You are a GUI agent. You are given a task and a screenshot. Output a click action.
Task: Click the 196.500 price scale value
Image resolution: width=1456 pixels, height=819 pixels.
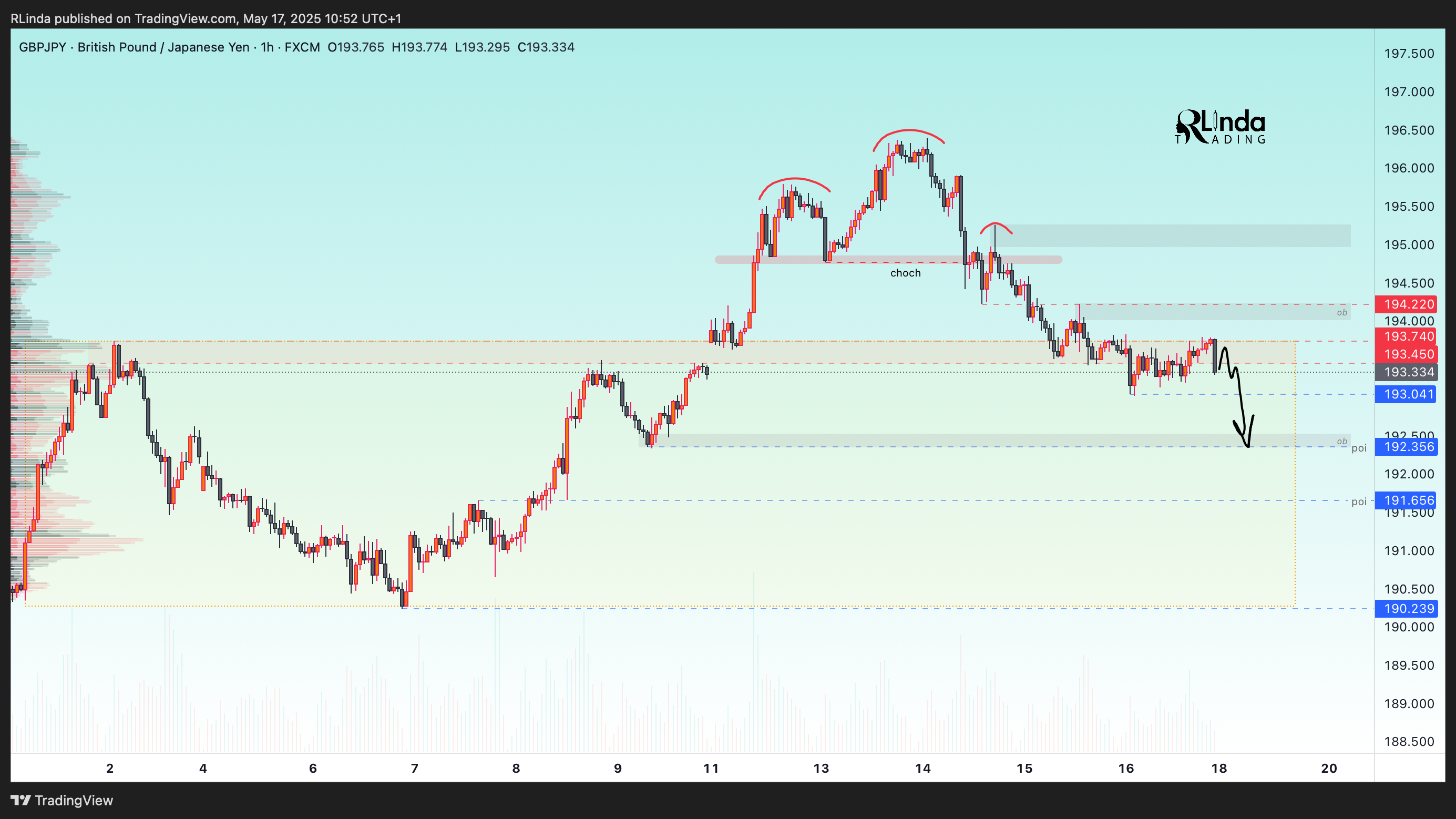[1409, 130]
